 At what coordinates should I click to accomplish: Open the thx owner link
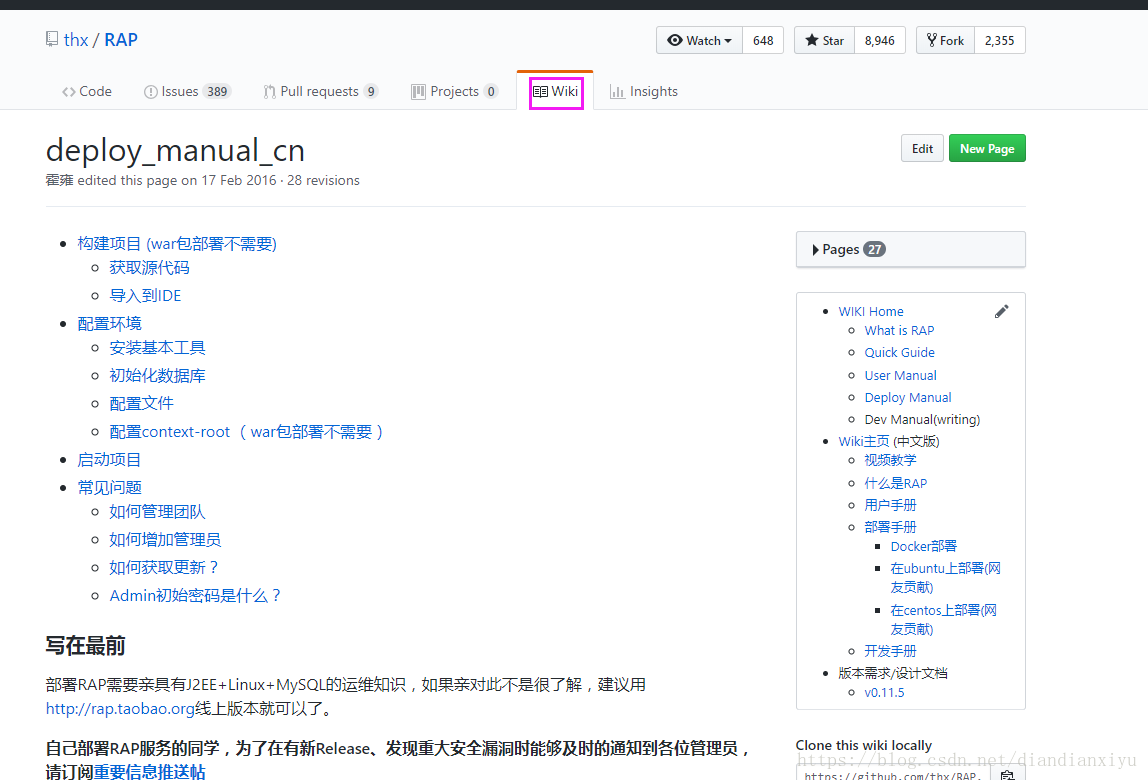point(75,40)
